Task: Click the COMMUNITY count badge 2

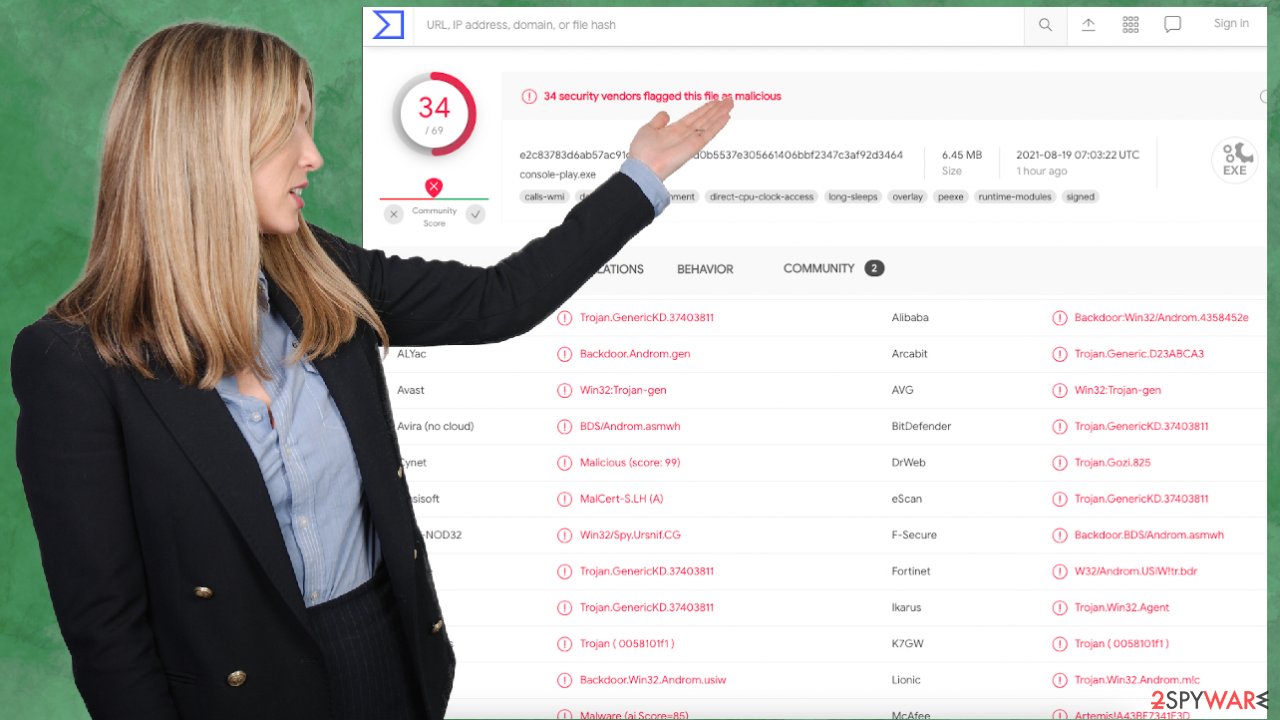Action: pos(874,268)
